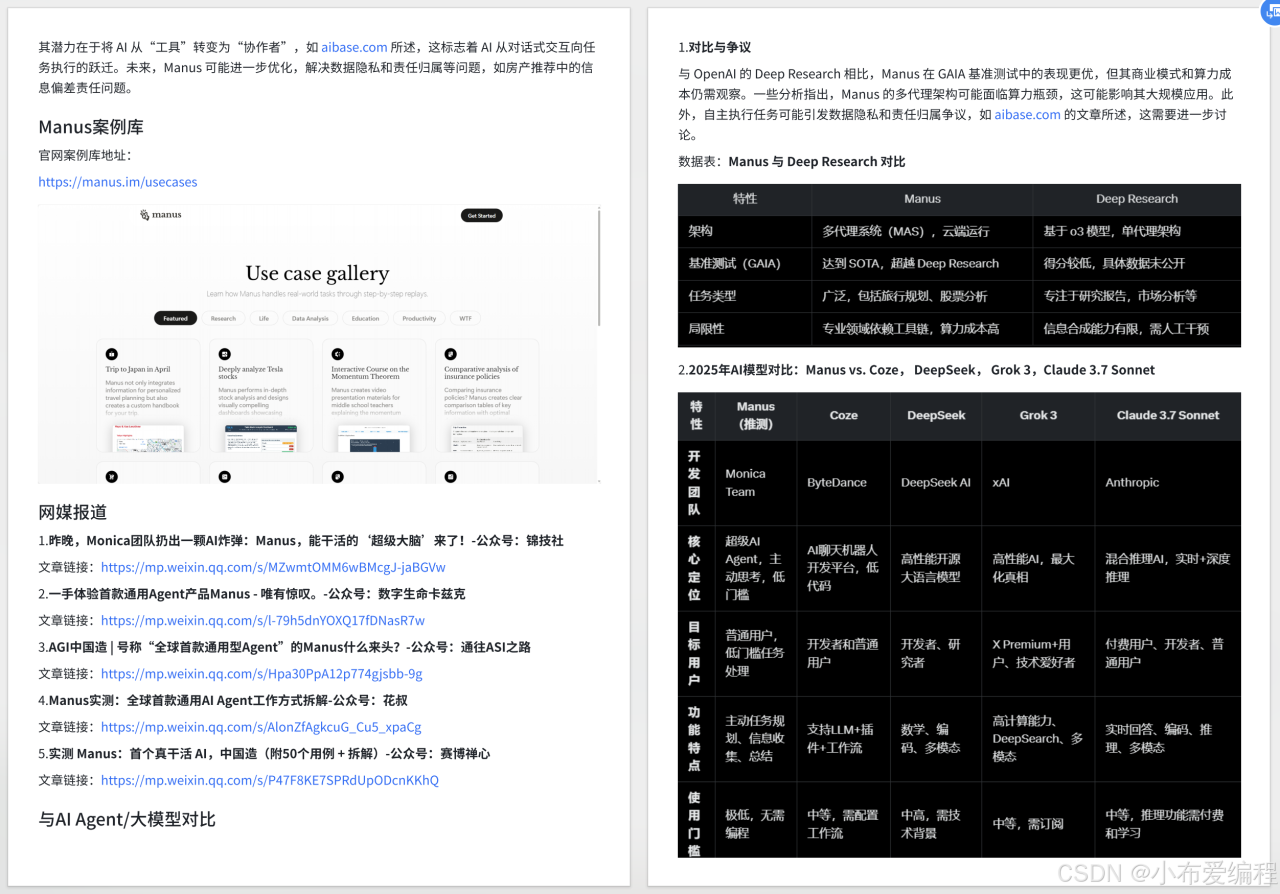This screenshot has width=1280, height=894.
Task: Click article title ending '公众号：赛博禅心'
Action: (x=264, y=753)
